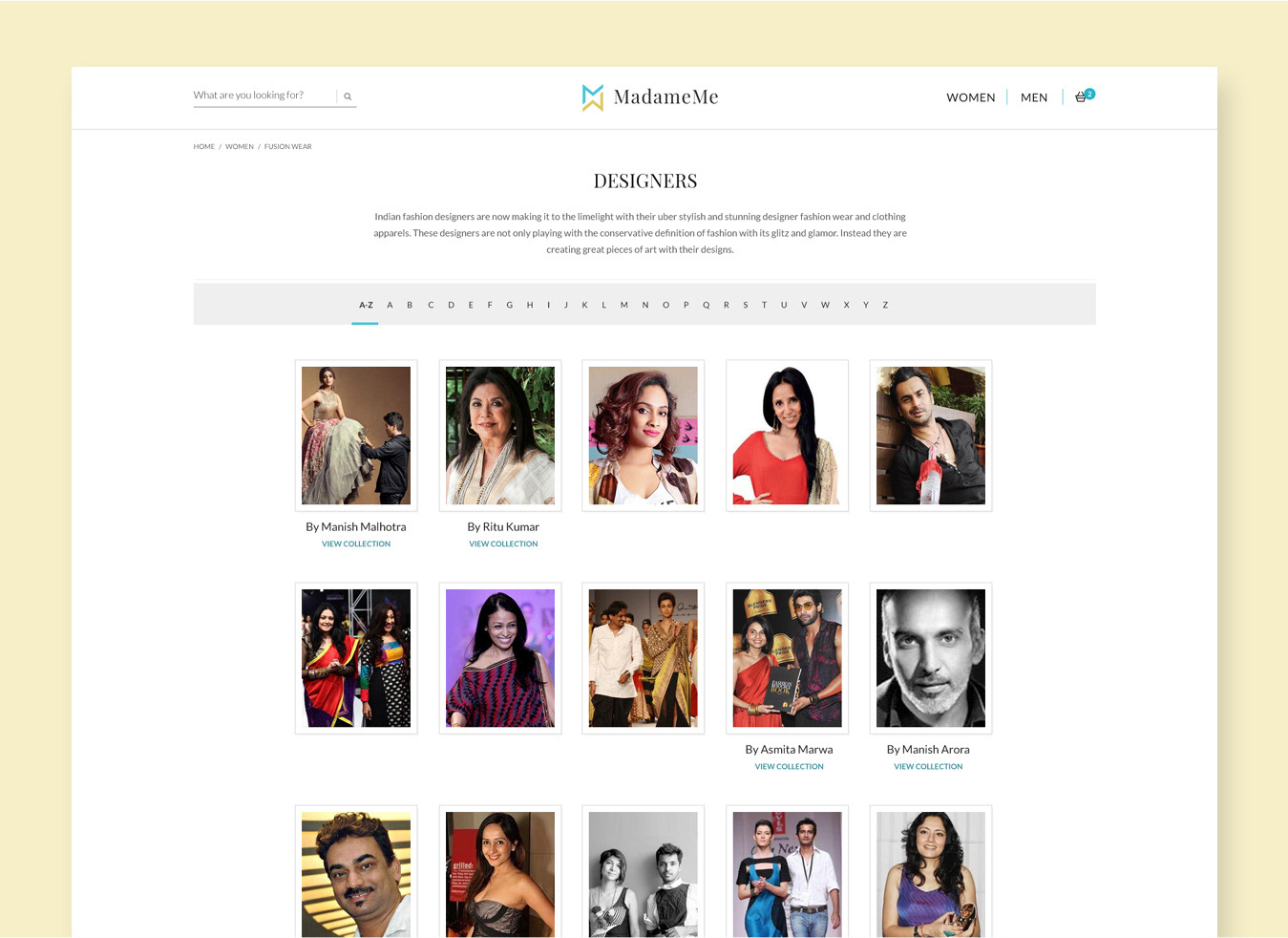View collection by Manish Arora
This screenshot has width=1288, height=938.
pos(928,767)
